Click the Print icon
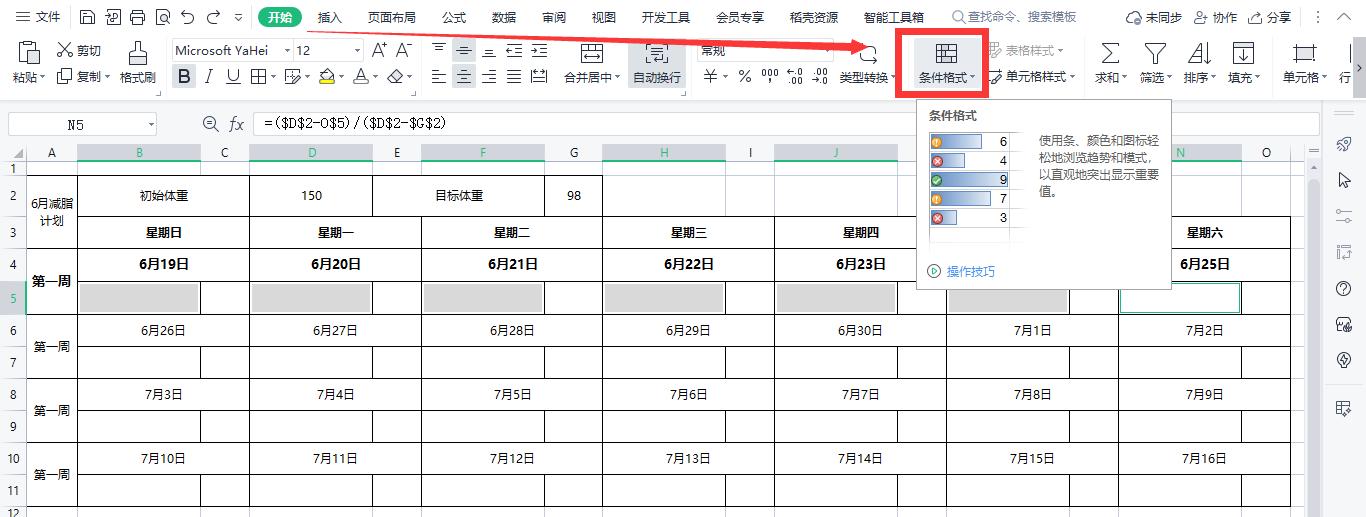The width and height of the screenshot is (1366, 517). point(138,18)
